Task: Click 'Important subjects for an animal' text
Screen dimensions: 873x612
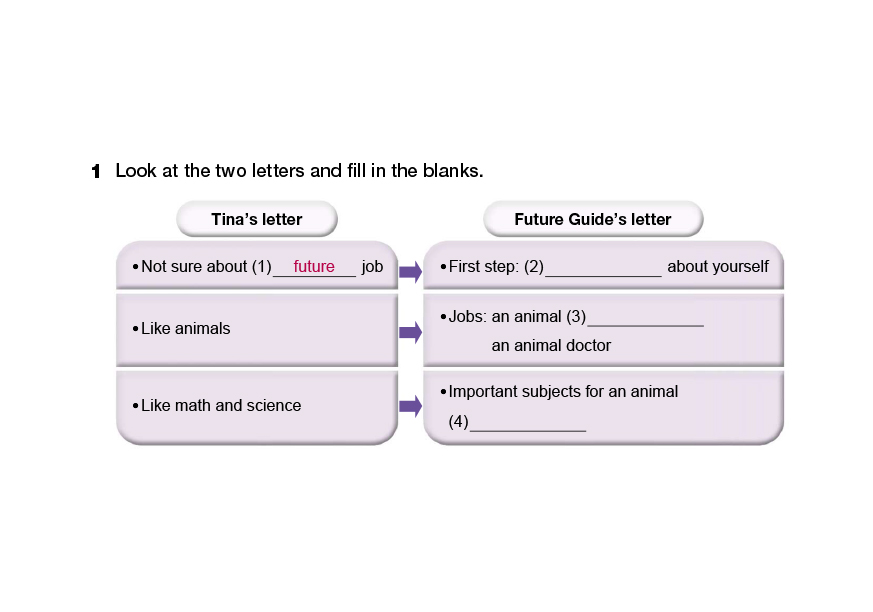Action: [x=563, y=391]
